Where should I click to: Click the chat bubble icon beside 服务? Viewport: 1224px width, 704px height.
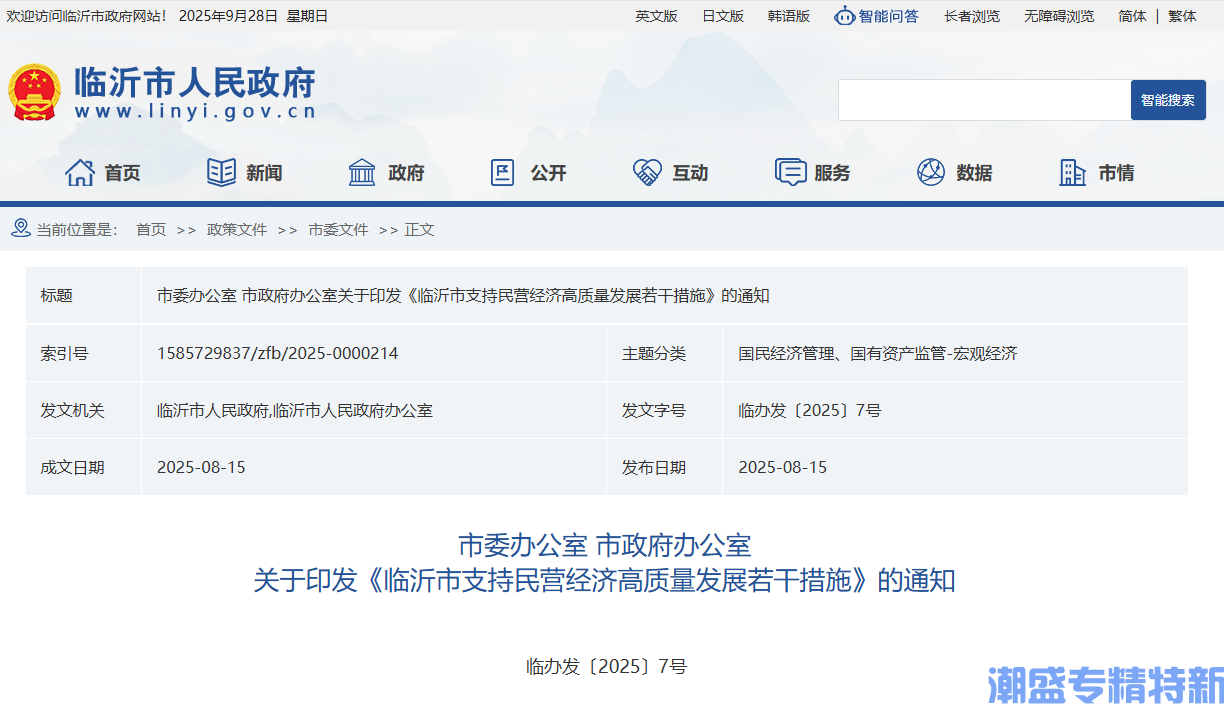790,173
